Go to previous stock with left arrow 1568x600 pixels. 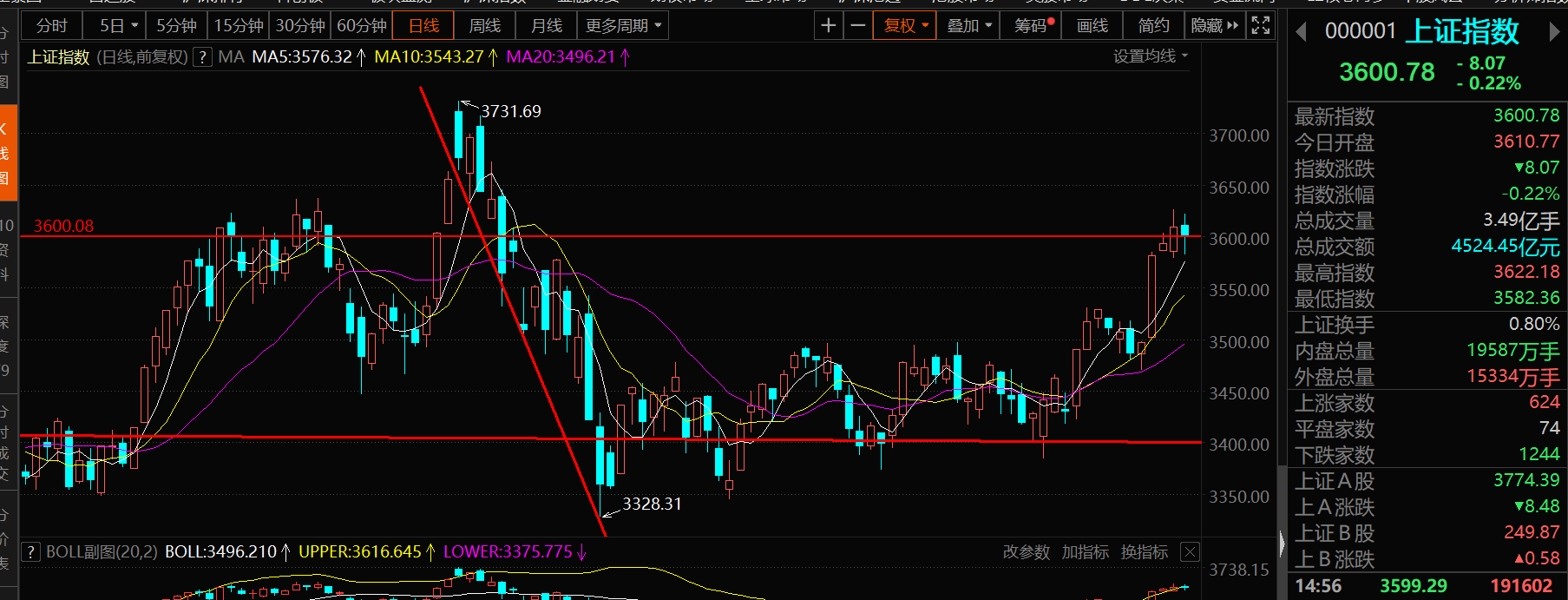click(x=1301, y=33)
